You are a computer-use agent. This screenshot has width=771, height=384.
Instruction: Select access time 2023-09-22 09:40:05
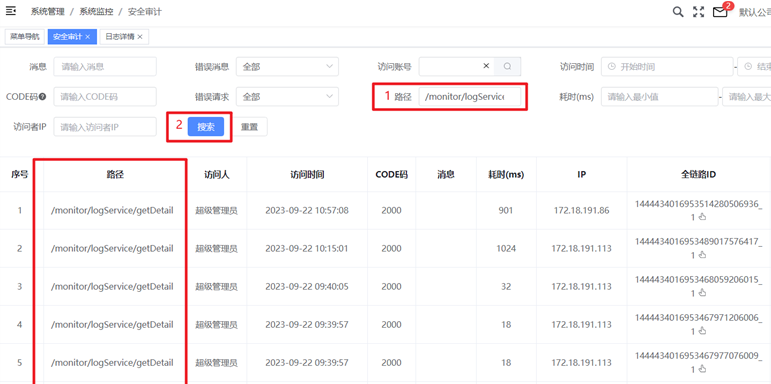(307, 287)
